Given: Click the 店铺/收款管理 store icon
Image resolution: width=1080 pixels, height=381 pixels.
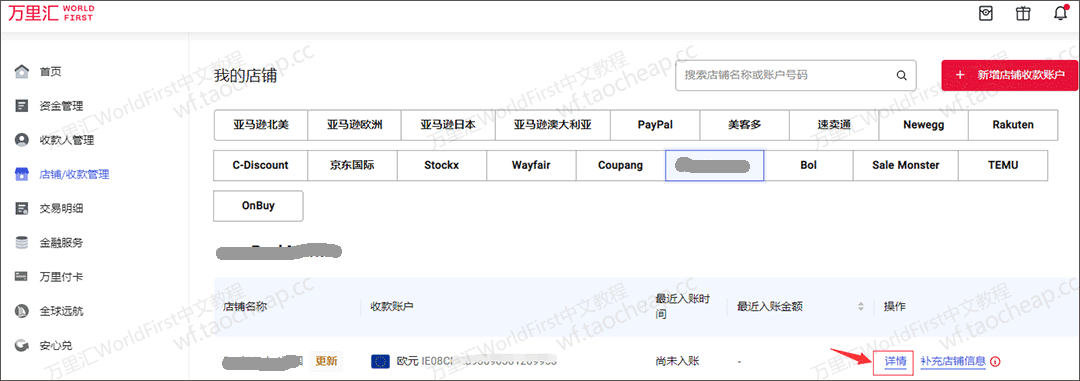Looking at the screenshot, I should (x=22, y=174).
